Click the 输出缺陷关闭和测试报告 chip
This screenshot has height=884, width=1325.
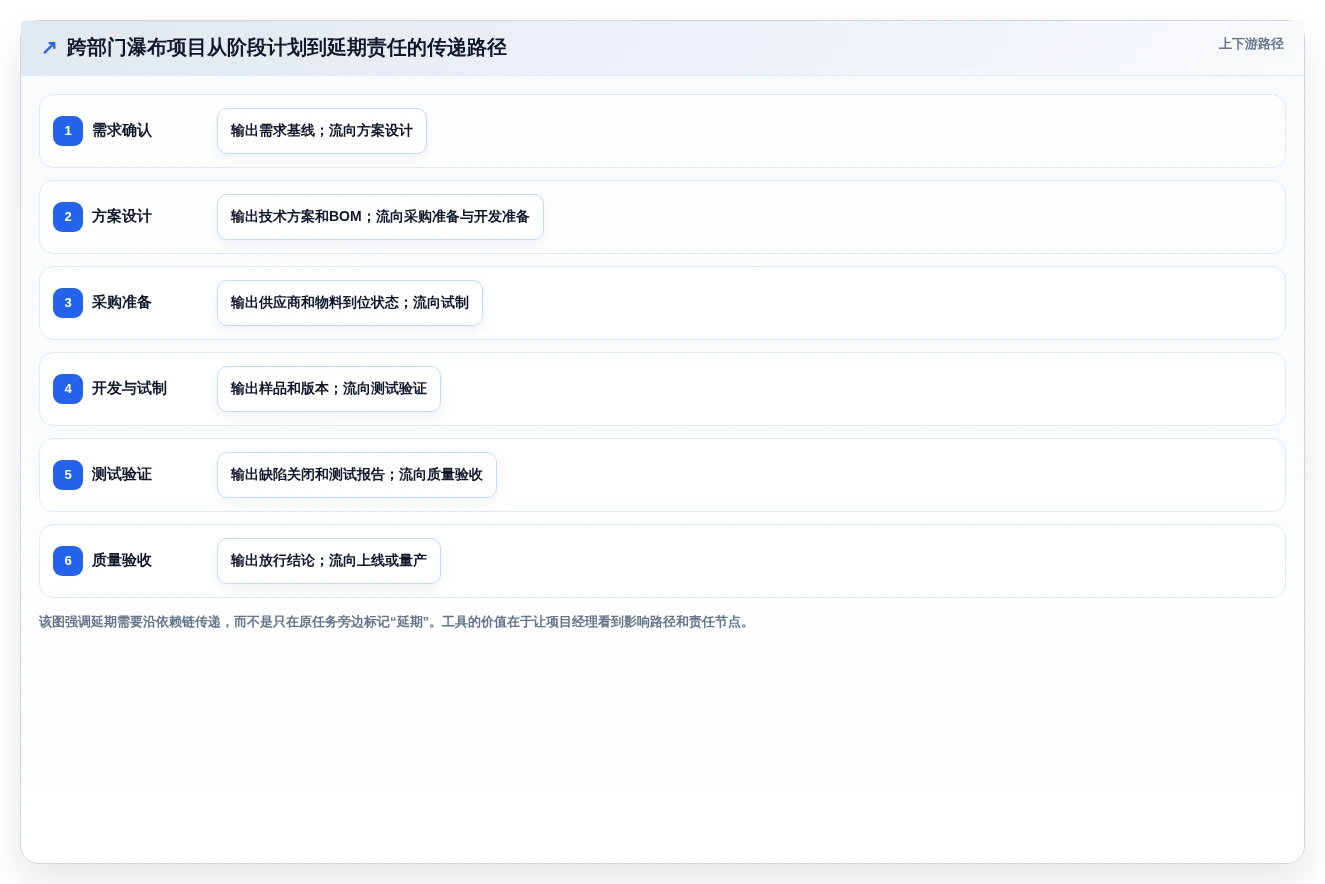click(357, 475)
